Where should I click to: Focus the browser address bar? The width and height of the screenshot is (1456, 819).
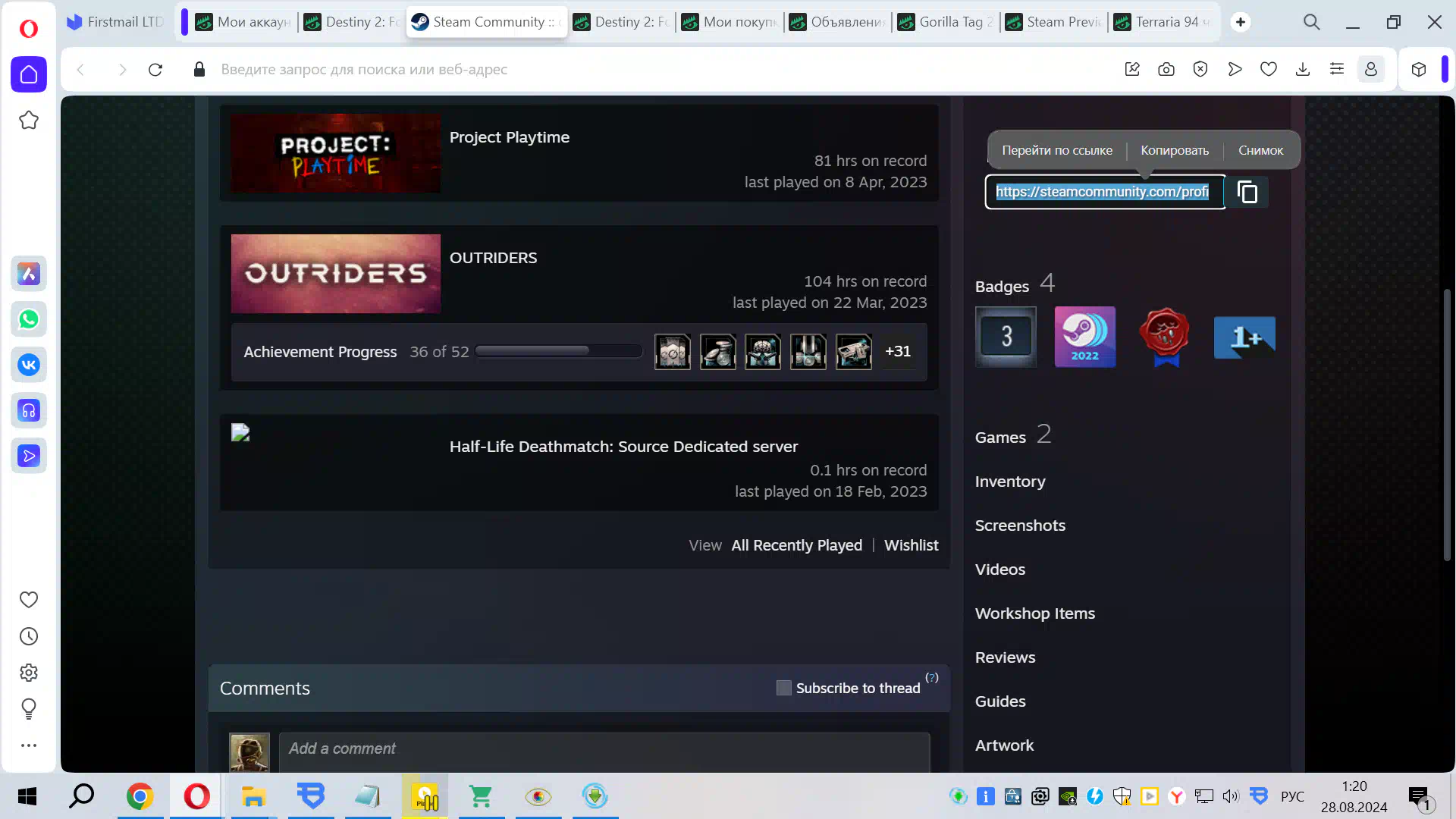652,70
